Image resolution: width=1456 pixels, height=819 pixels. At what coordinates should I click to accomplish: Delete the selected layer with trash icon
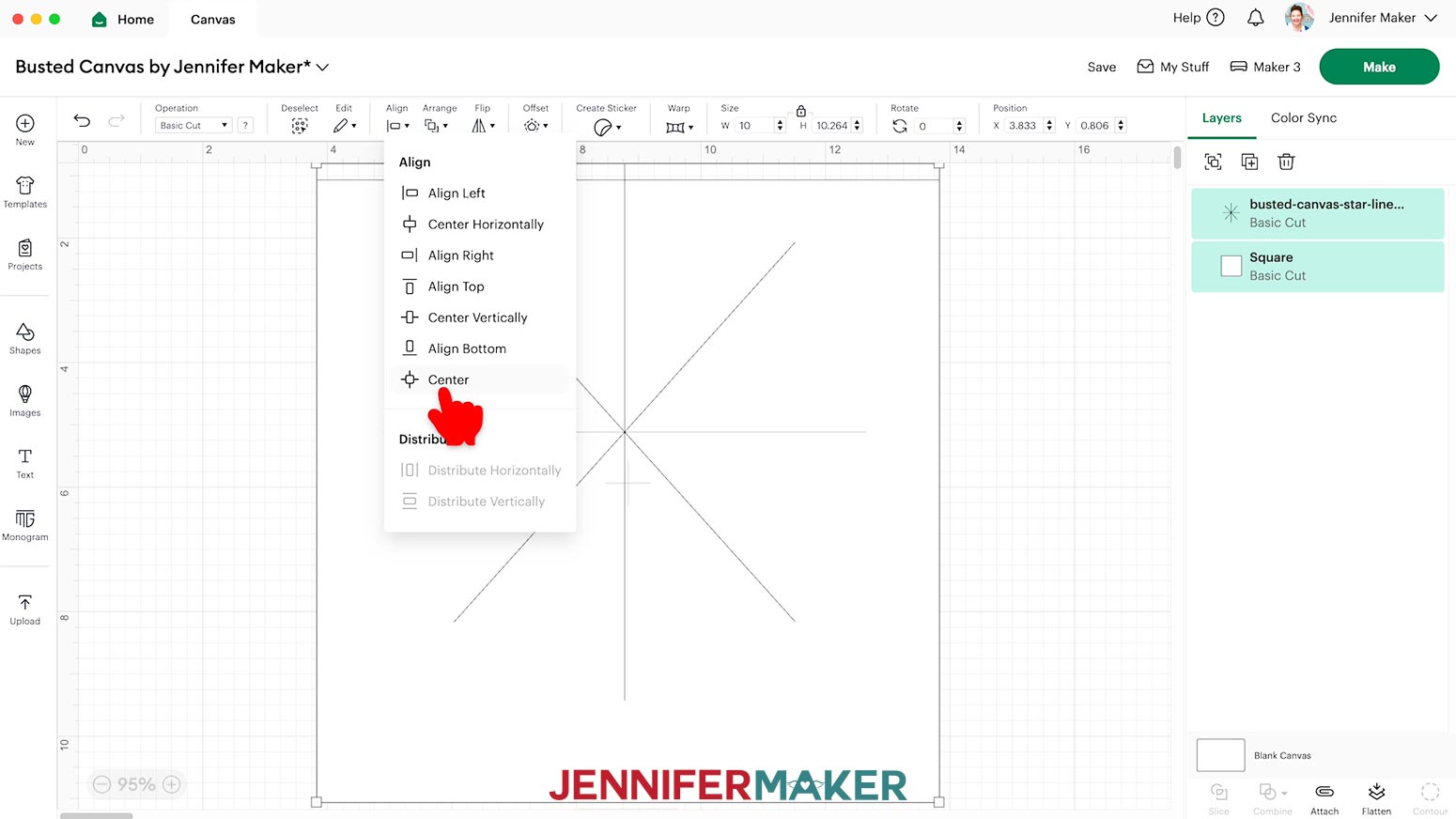coord(1286,162)
